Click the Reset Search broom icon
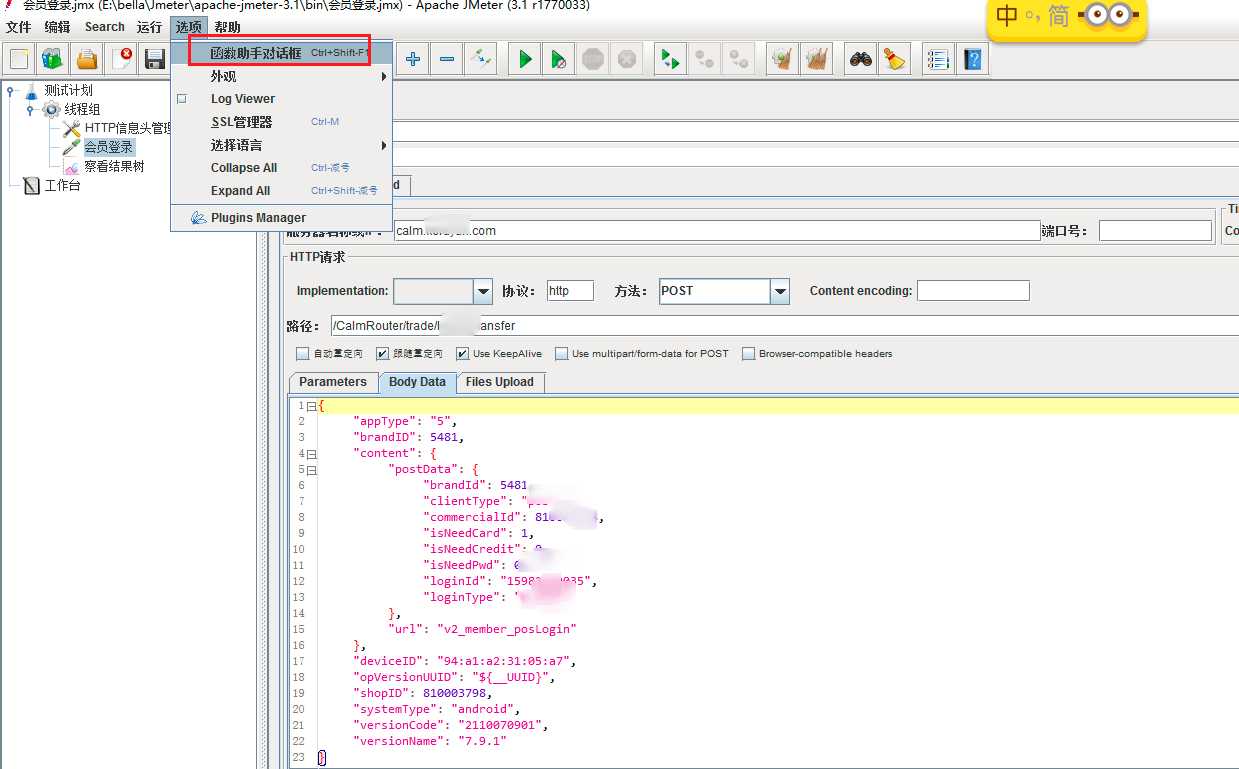The width and height of the screenshot is (1239, 769). click(x=894, y=59)
